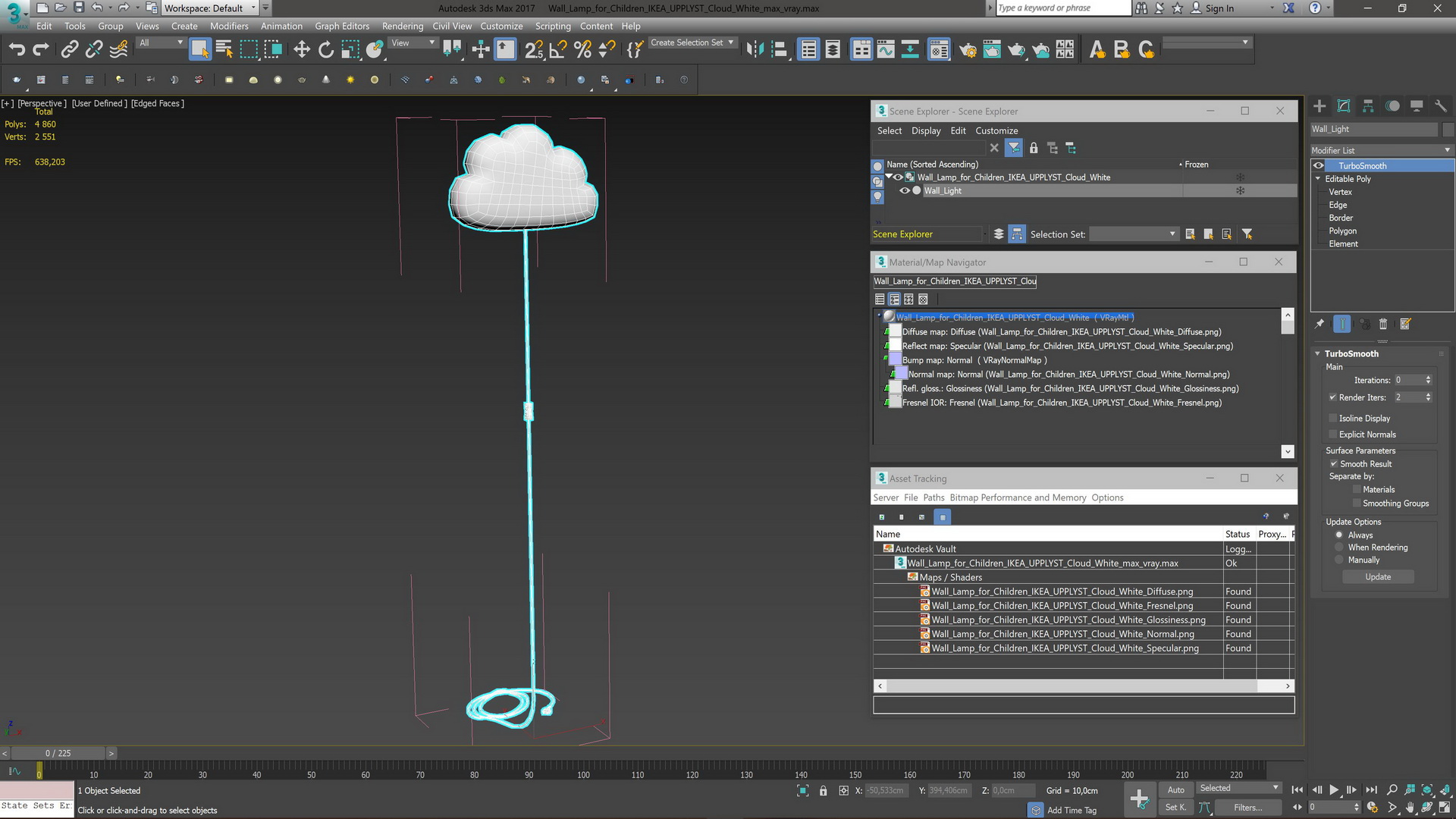Open the Rendering menu
The image size is (1456, 819).
click(x=403, y=26)
